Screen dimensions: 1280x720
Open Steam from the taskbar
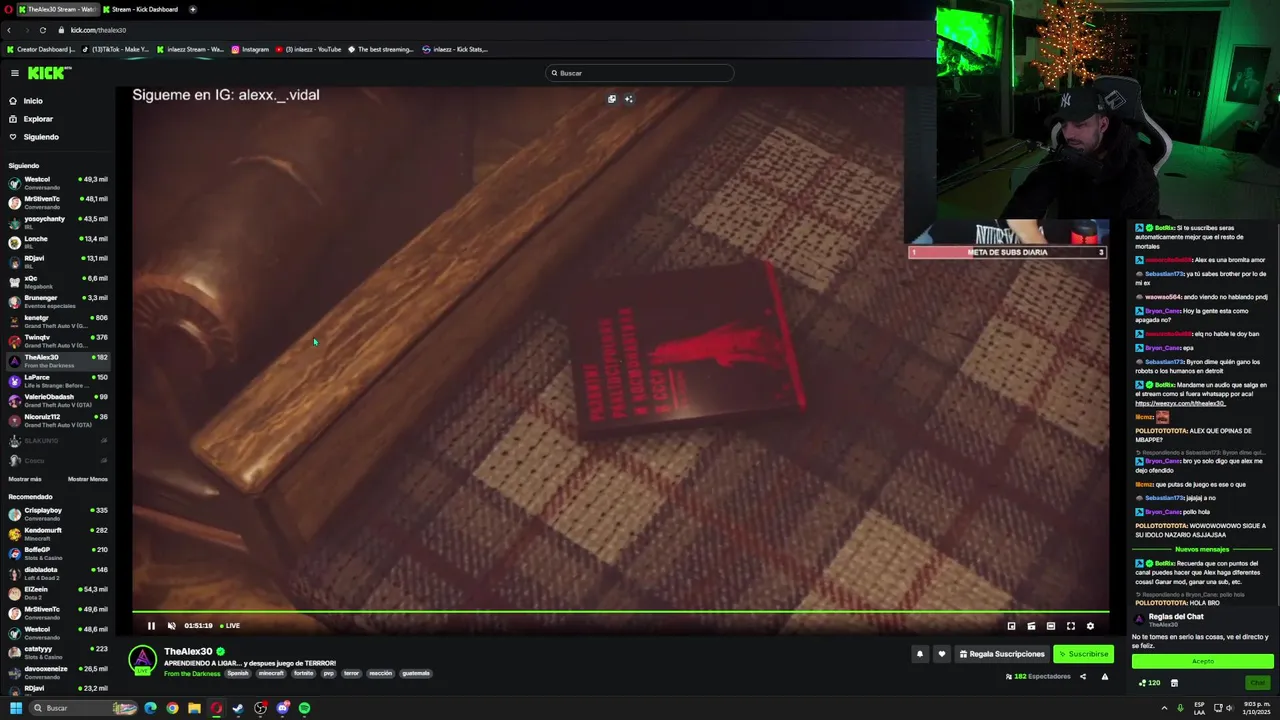(238, 708)
